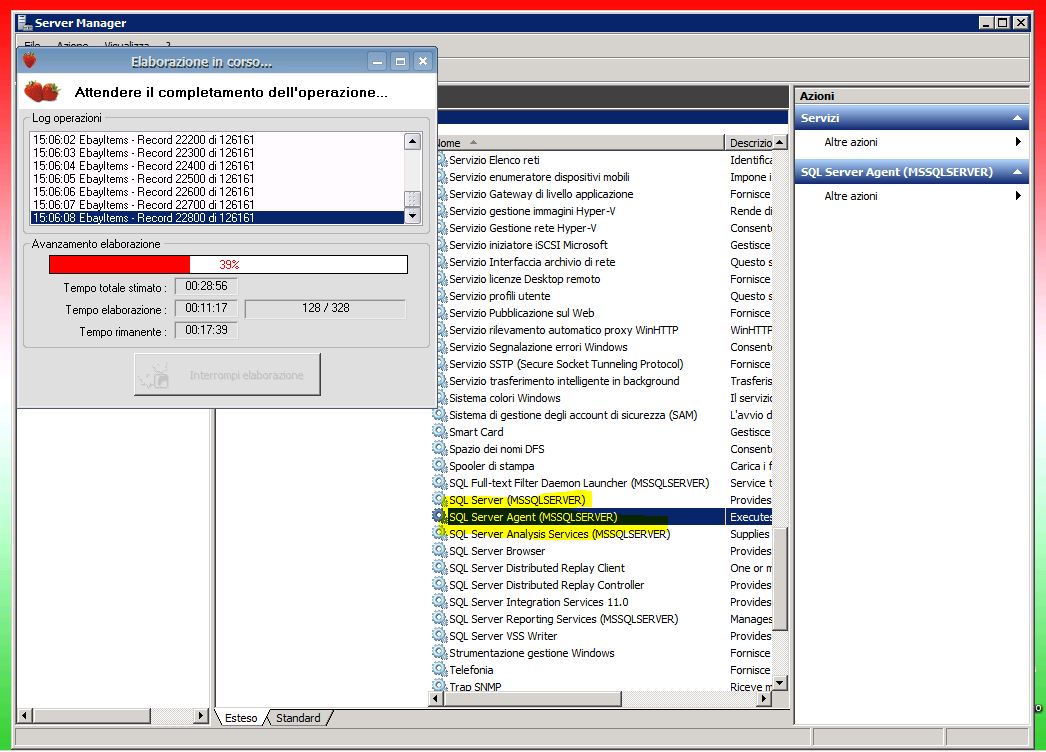Select the SQL Full-text Filter Daemon Launcher icon
Screen dimensions: 1046x752
click(x=439, y=482)
